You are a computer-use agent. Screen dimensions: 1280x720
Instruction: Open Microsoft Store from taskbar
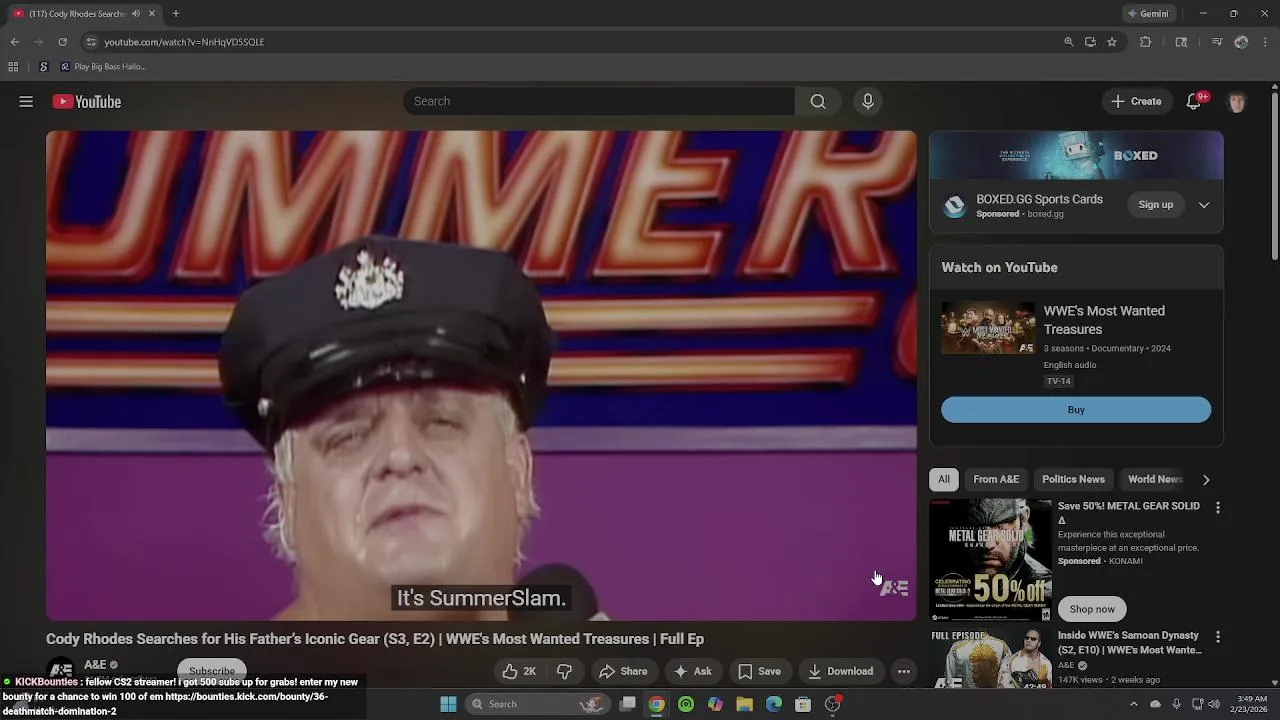click(x=803, y=704)
